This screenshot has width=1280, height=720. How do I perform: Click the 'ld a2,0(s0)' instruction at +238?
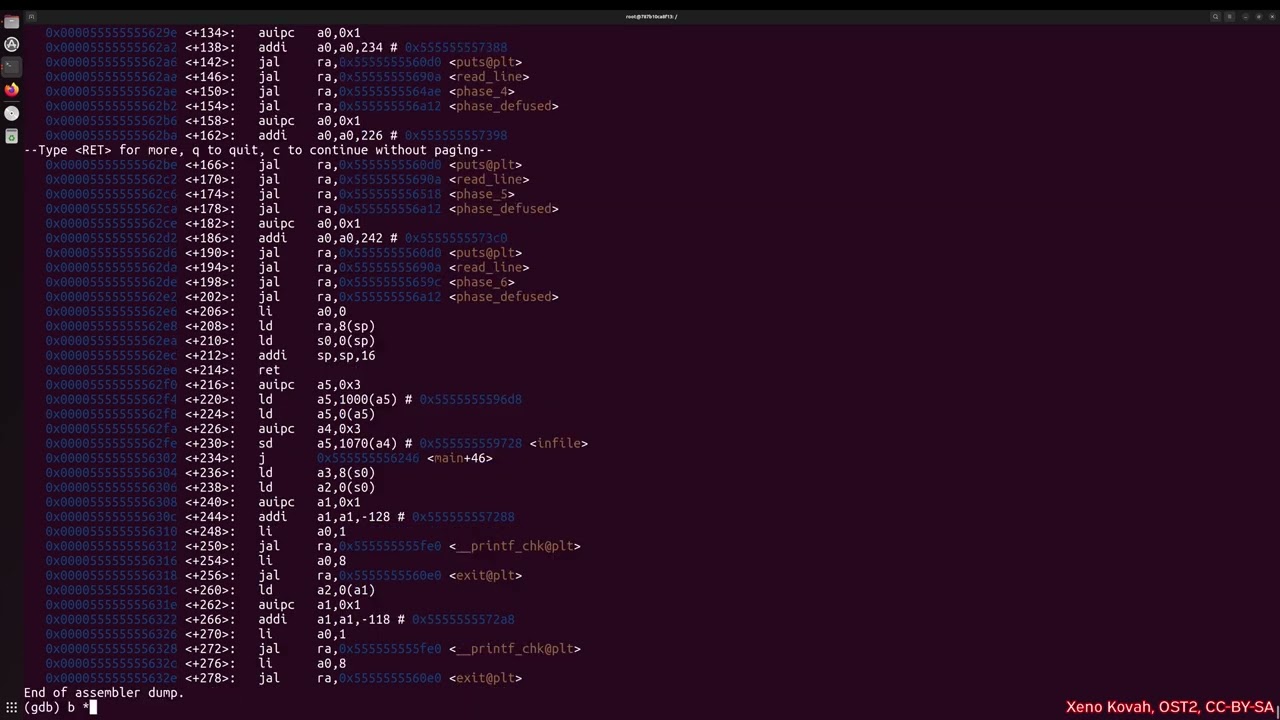point(316,487)
